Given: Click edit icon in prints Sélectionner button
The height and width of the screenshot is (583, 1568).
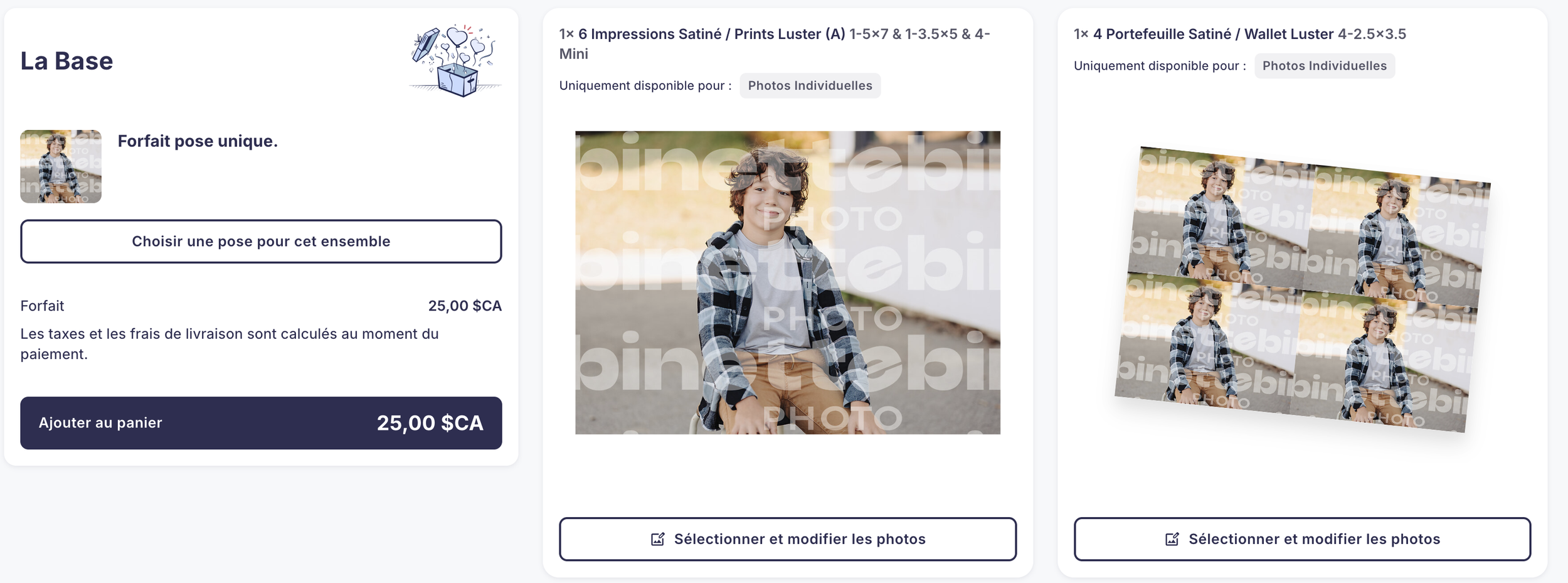Looking at the screenshot, I should coord(657,539).
